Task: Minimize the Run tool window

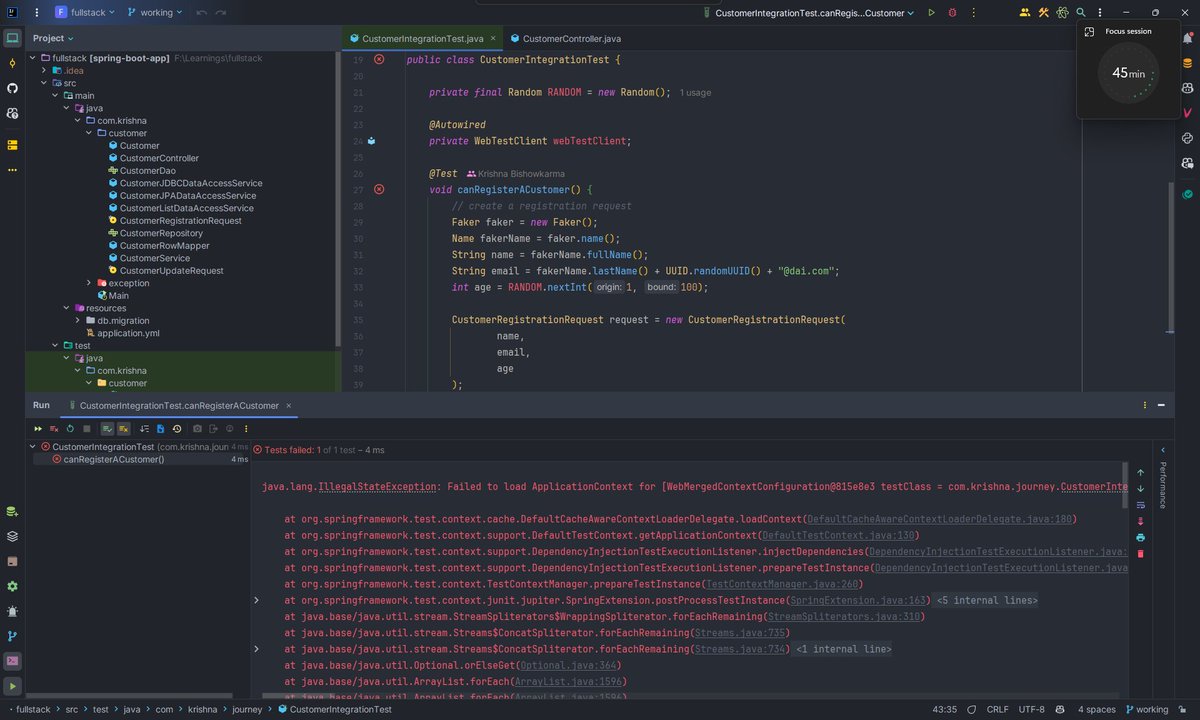Action: pyautogui.click(x=1161, y=405)
